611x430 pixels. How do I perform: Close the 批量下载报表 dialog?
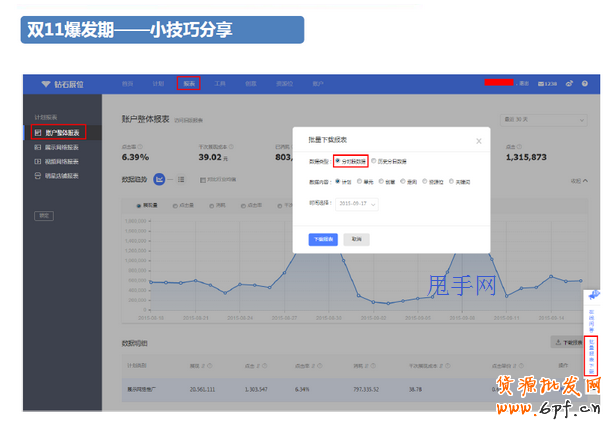pos(478,141)
